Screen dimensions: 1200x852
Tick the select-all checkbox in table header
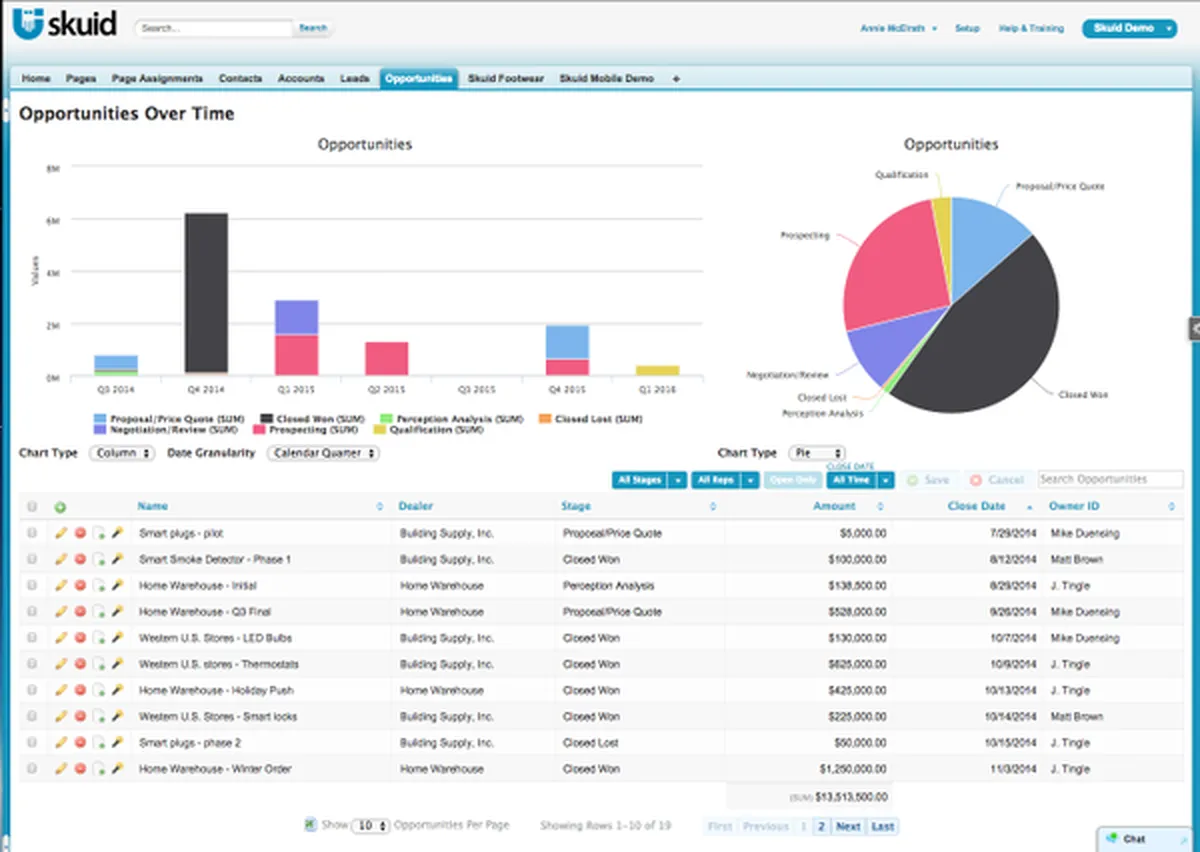32,507
